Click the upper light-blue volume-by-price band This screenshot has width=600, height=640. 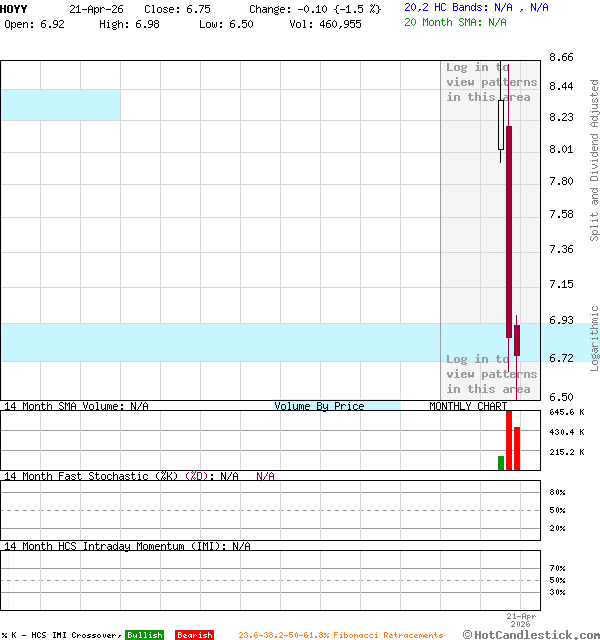60,105
